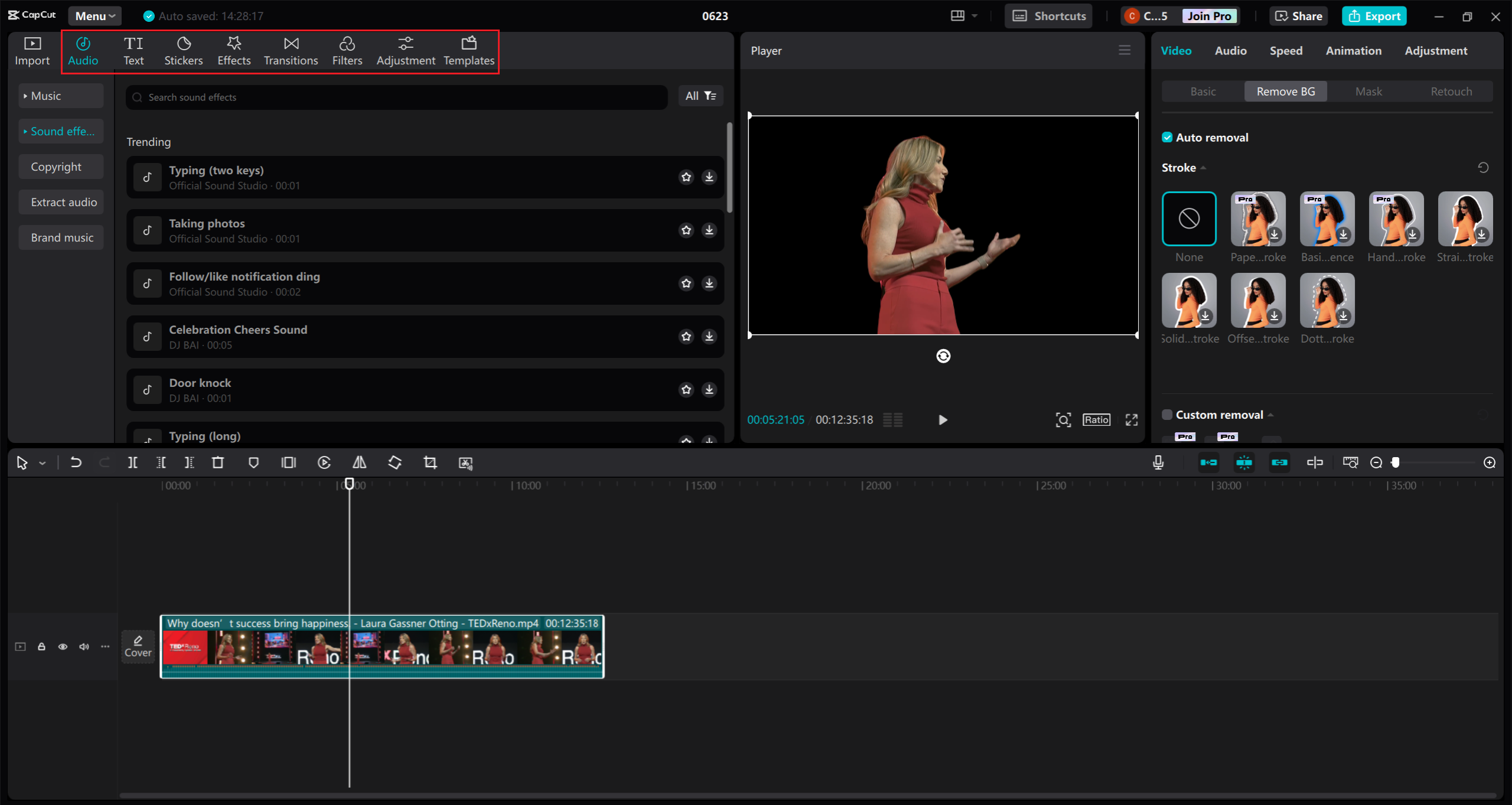The width and height of the screenshot is (1512, 805).
Task: Expand the Music category
Action: tap(60, 96)
